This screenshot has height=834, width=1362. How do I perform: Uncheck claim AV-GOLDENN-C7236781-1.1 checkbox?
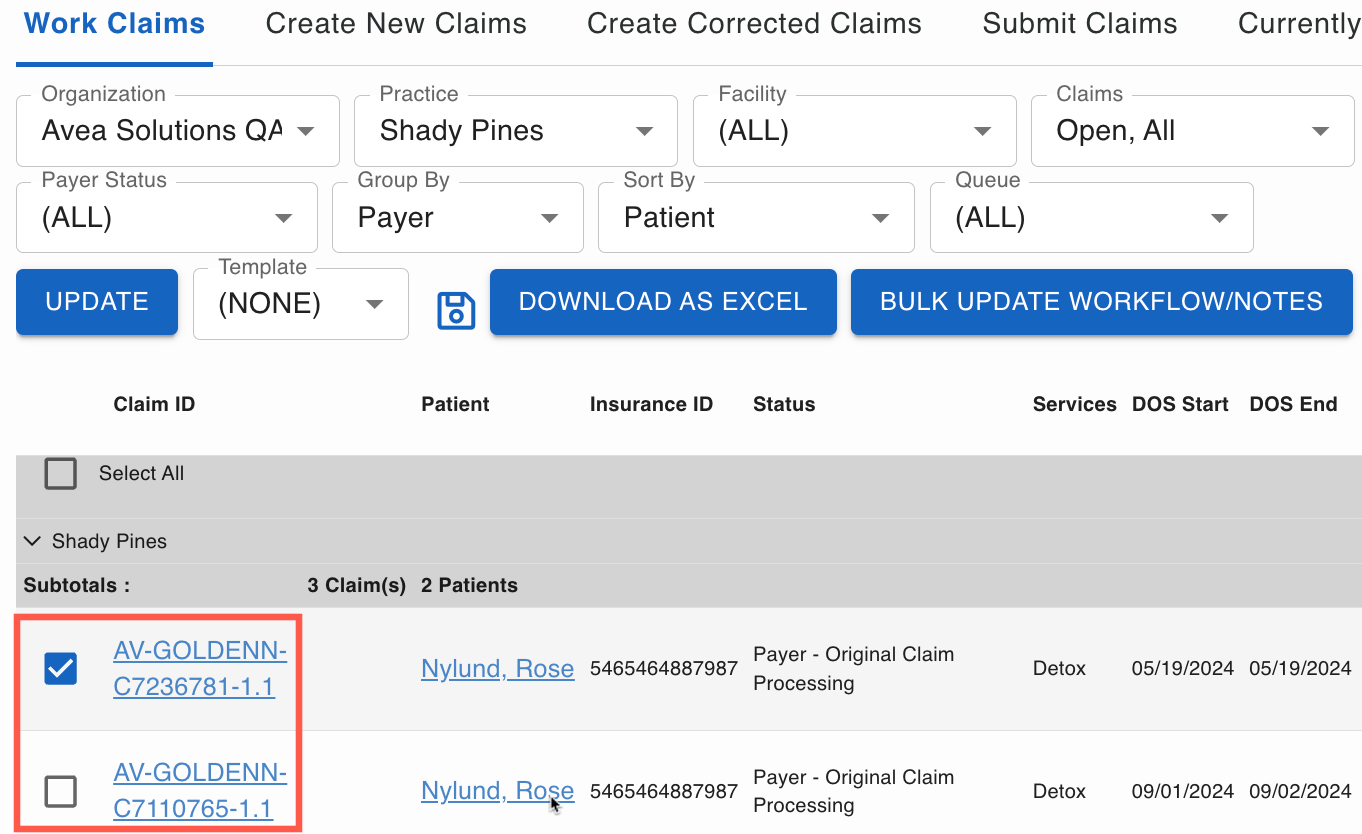61,668
